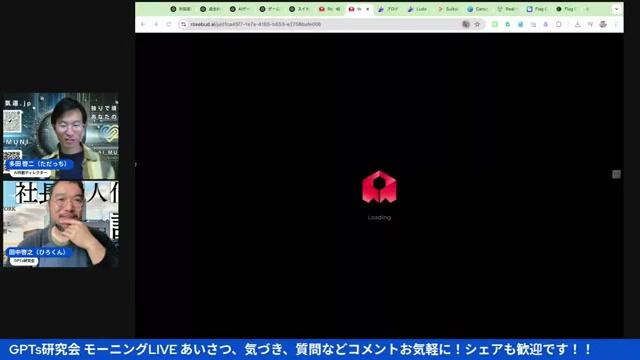Reload the rosebud.ai page

(x=169, y=24)
